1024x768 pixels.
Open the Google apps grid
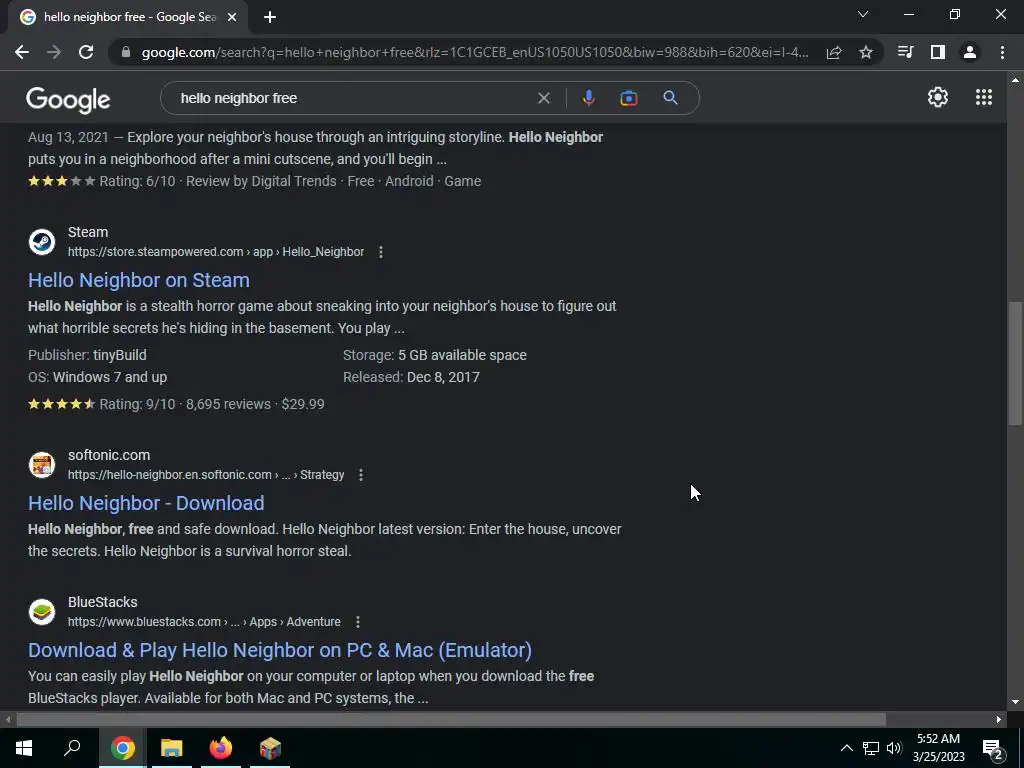coord(984,97)
